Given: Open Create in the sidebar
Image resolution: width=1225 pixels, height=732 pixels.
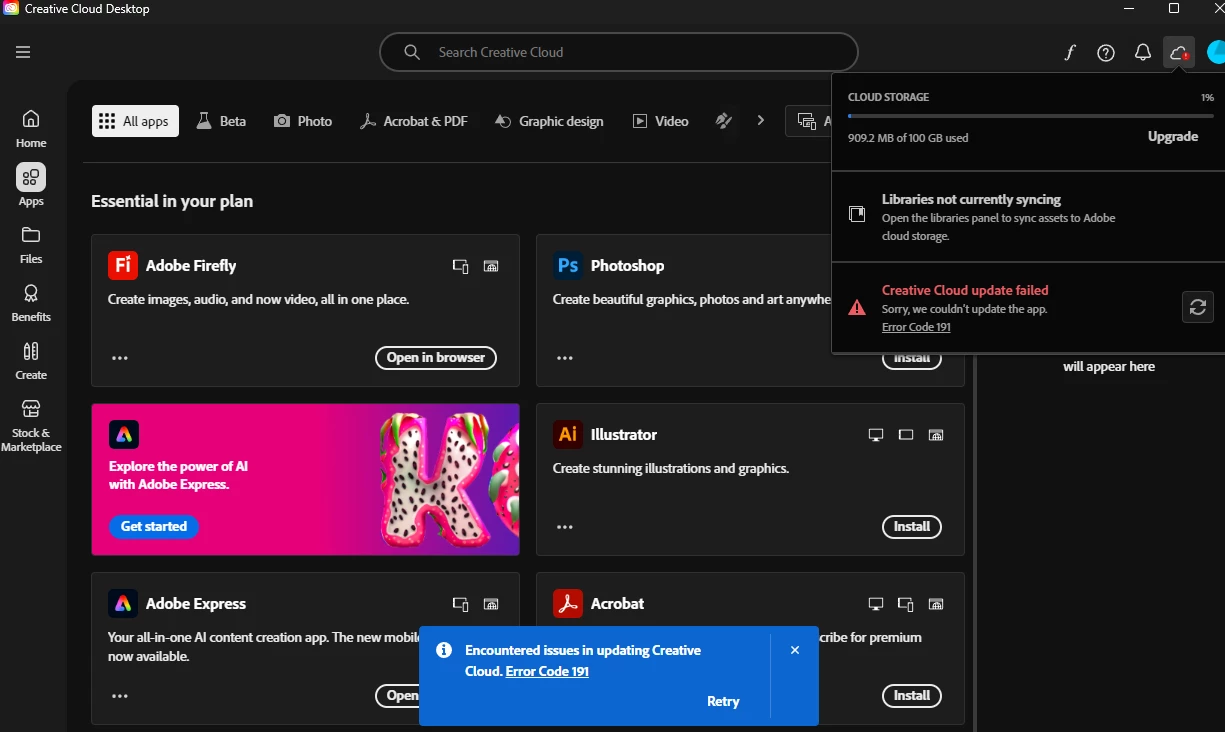Looking at the screenshot, I should (31, 360).
